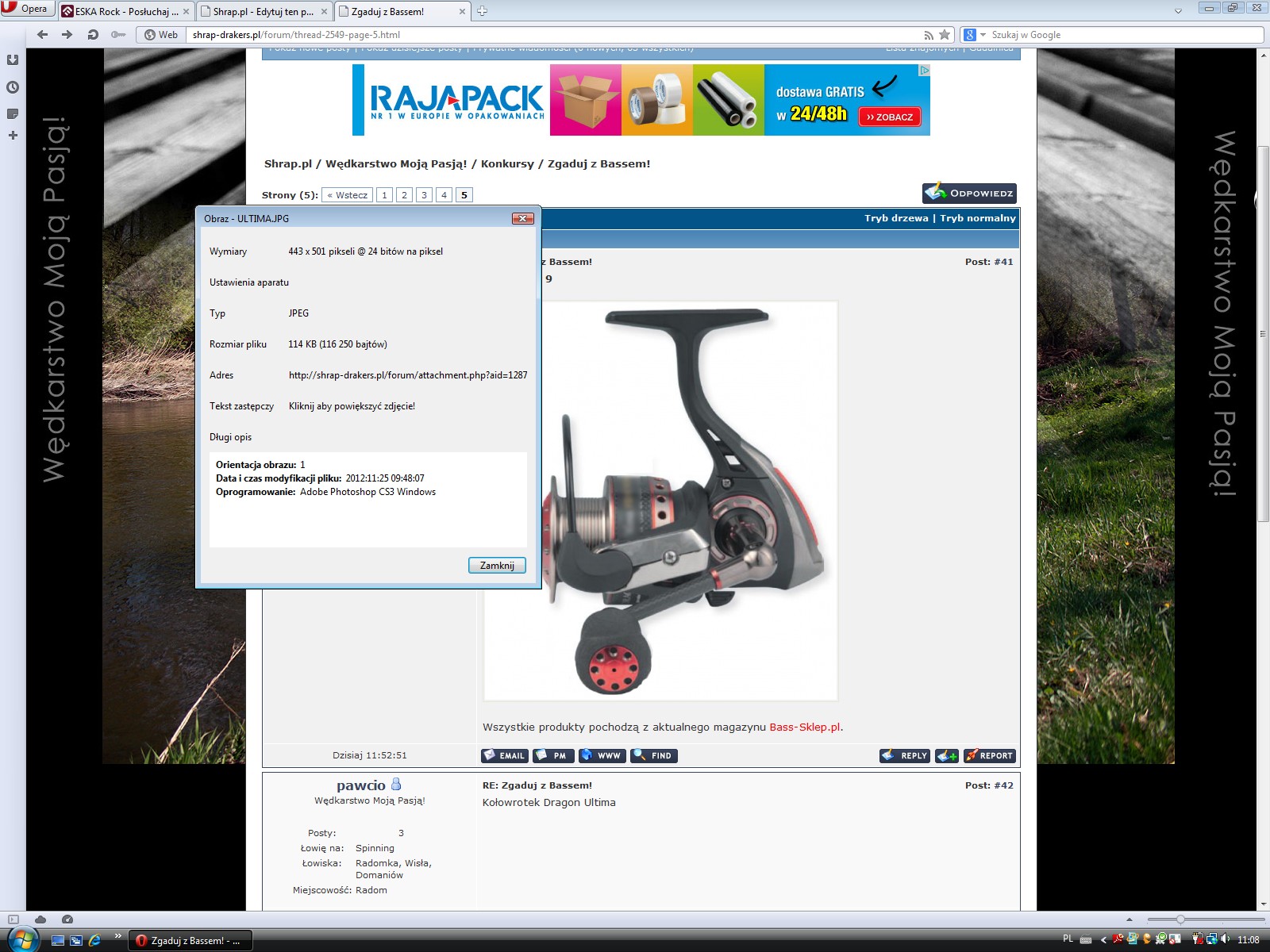Viewport: 1270px width, 952px height.
Task: Bookmark page with the star icon
Action: click(945, 35)
